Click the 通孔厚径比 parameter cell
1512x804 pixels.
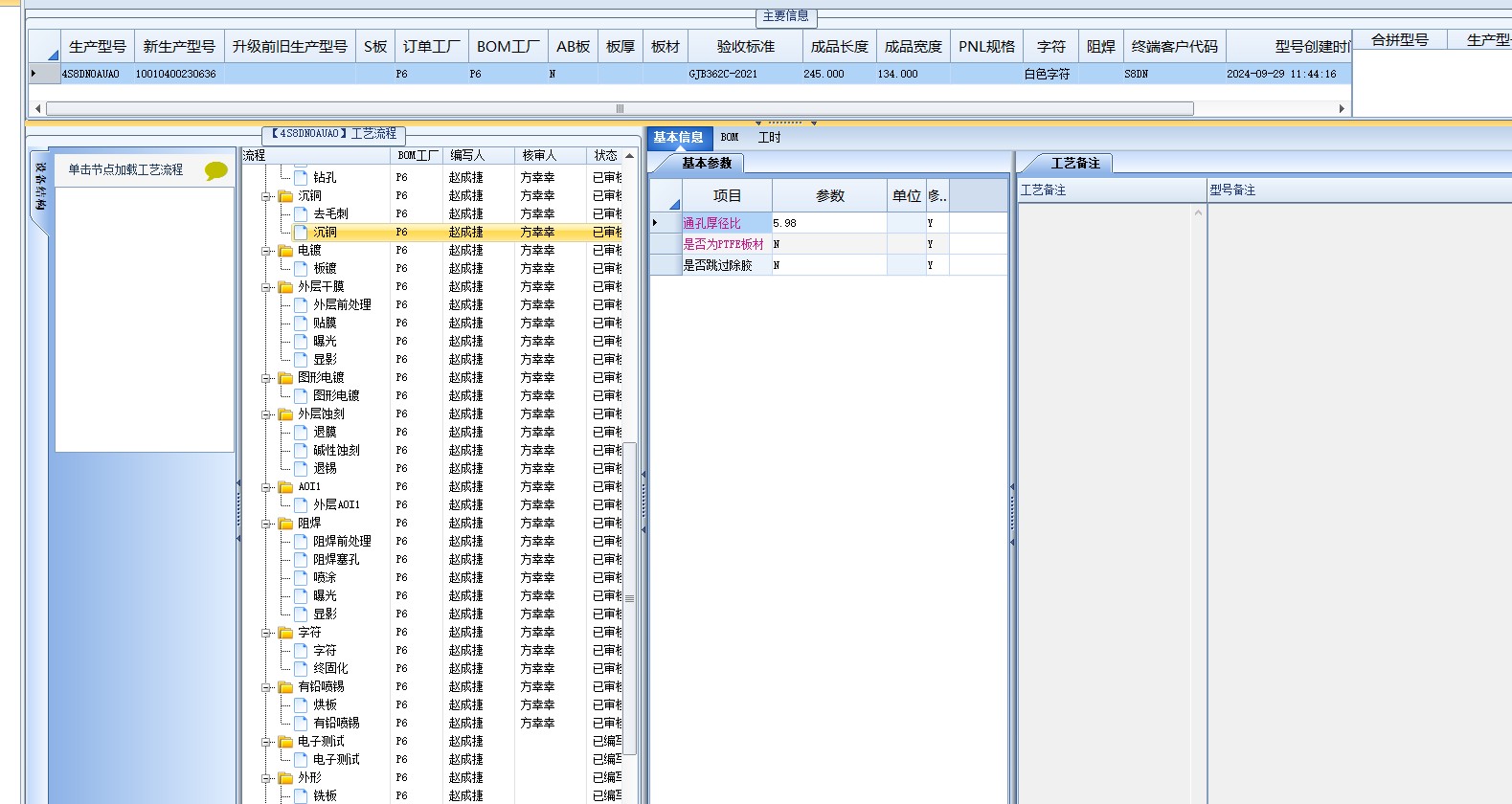726,223
